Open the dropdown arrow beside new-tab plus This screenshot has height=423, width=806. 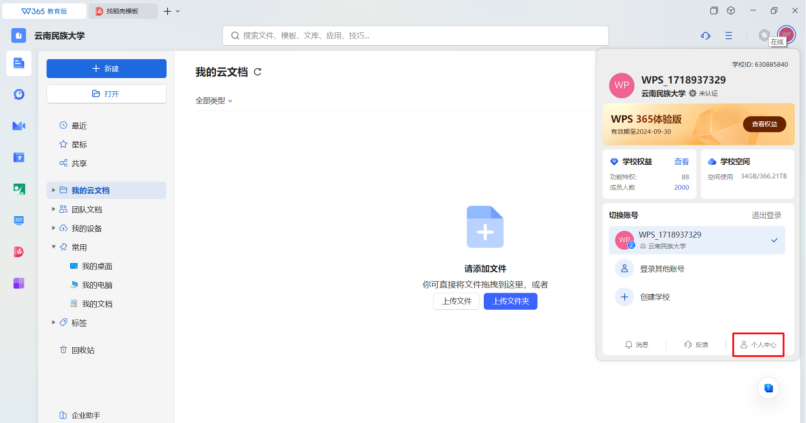tap(178, 11)
